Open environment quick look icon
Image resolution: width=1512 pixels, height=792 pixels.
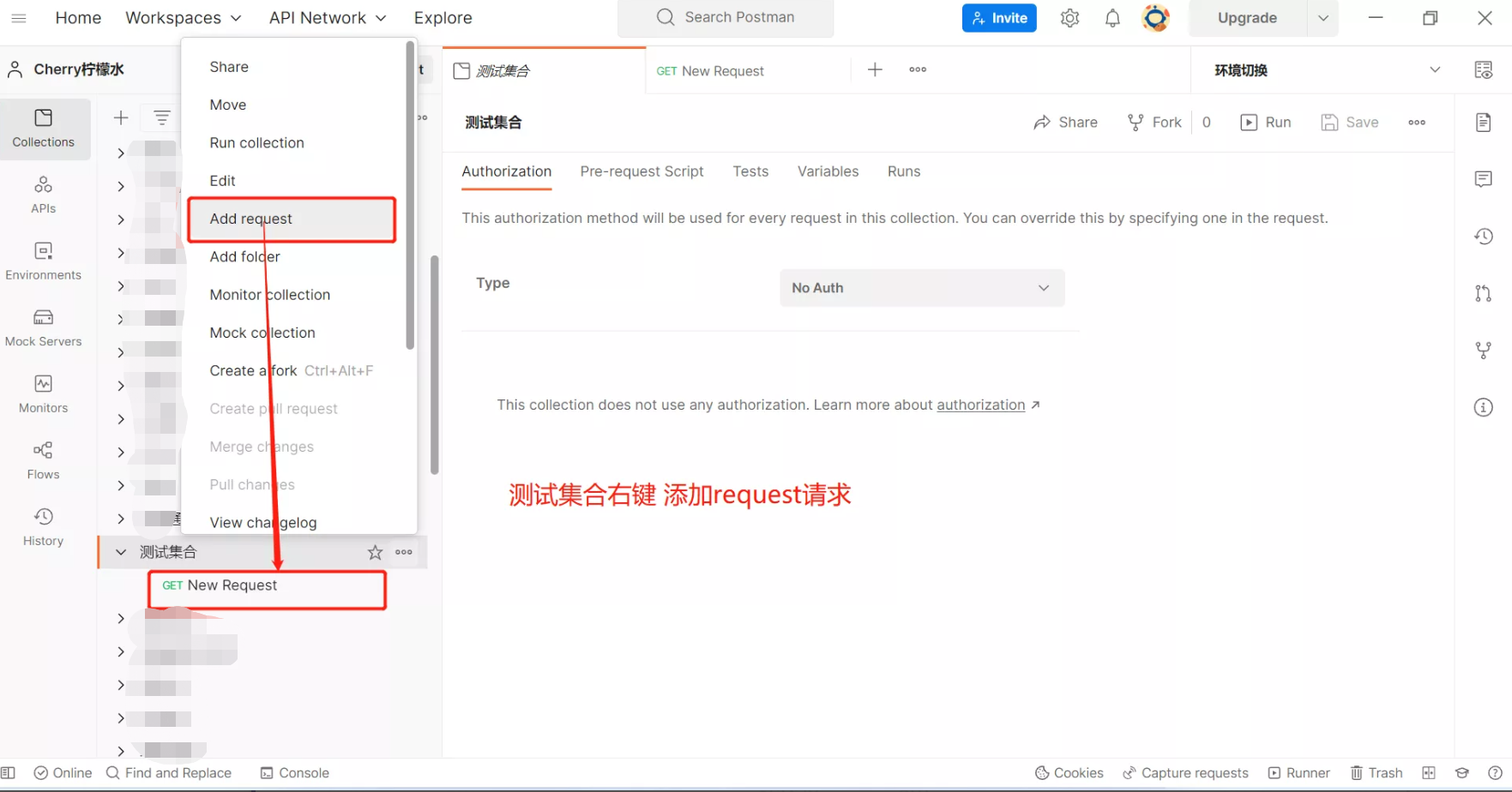click(x=1483, y=70)
